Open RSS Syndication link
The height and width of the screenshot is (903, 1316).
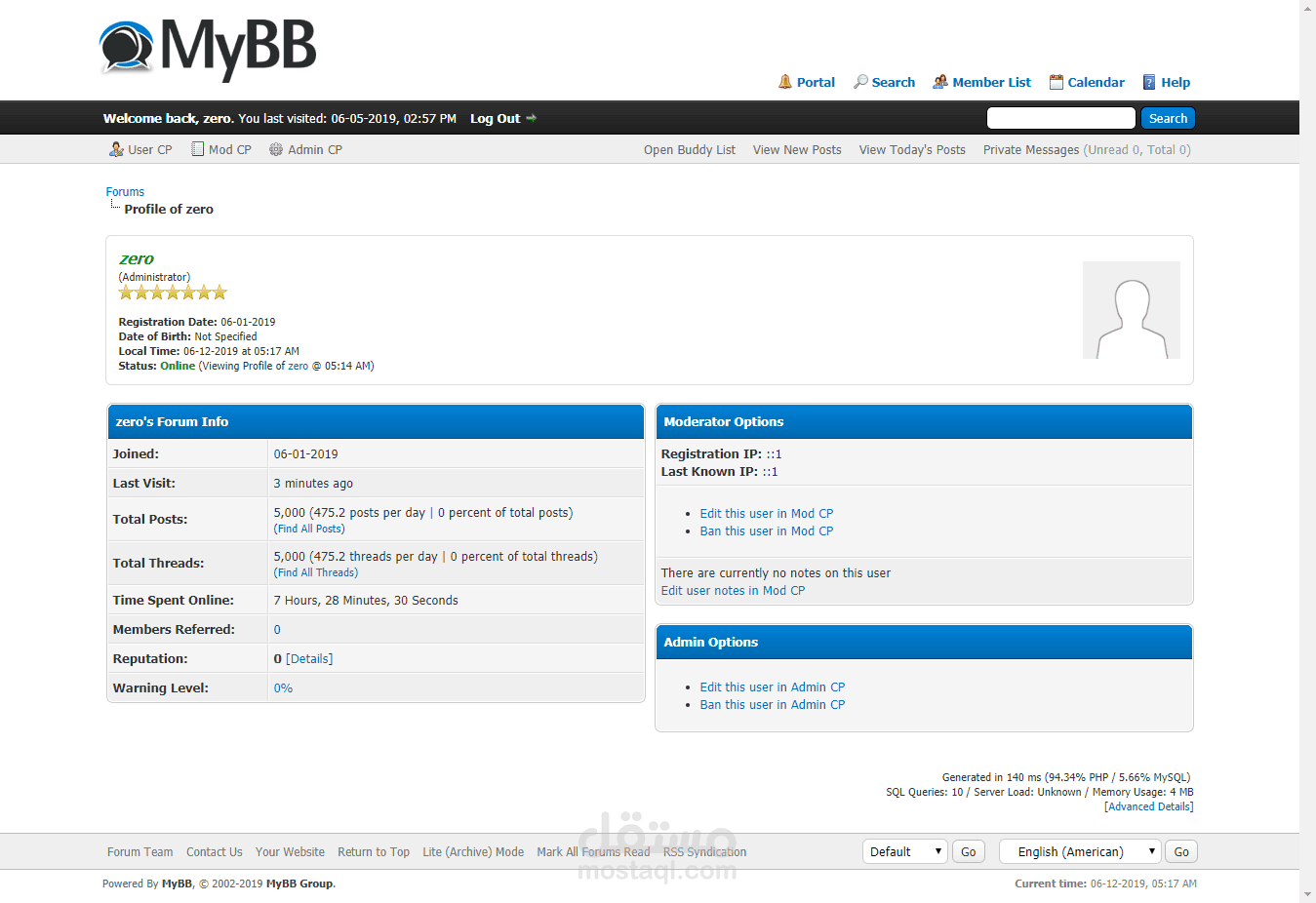click(705, 851)
